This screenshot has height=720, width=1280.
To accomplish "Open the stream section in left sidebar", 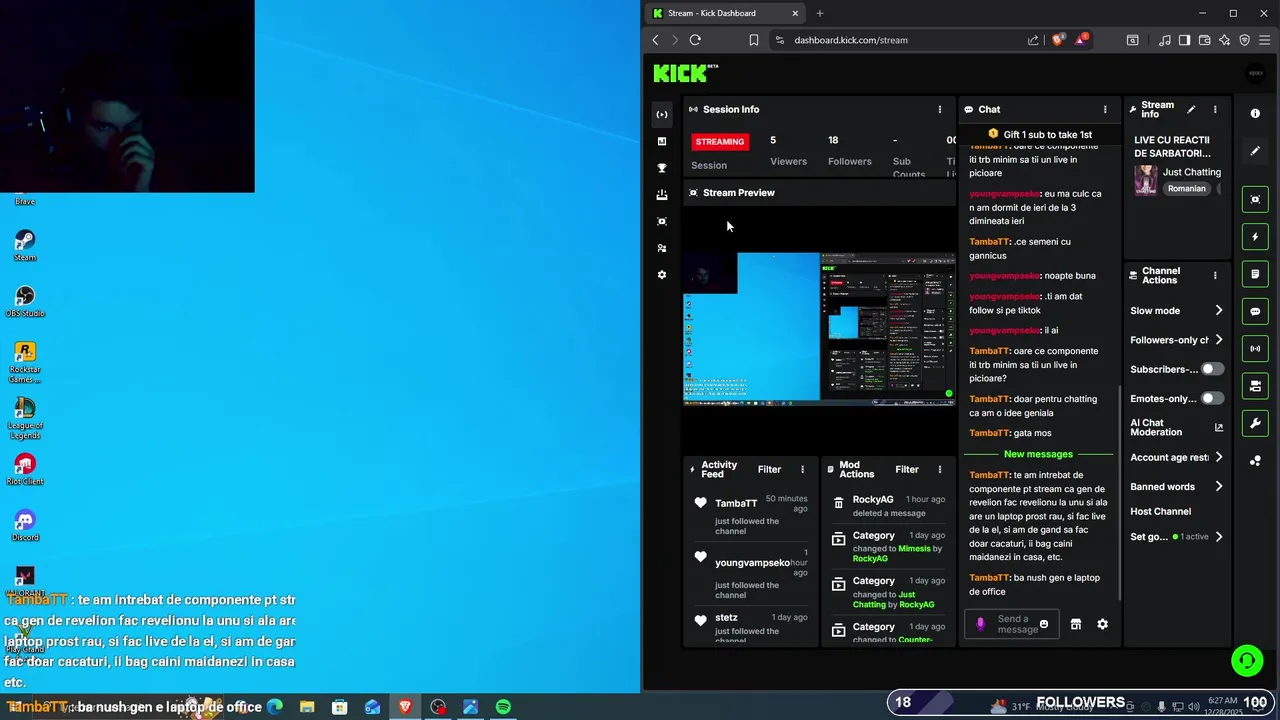I will (x=662, y=114).
